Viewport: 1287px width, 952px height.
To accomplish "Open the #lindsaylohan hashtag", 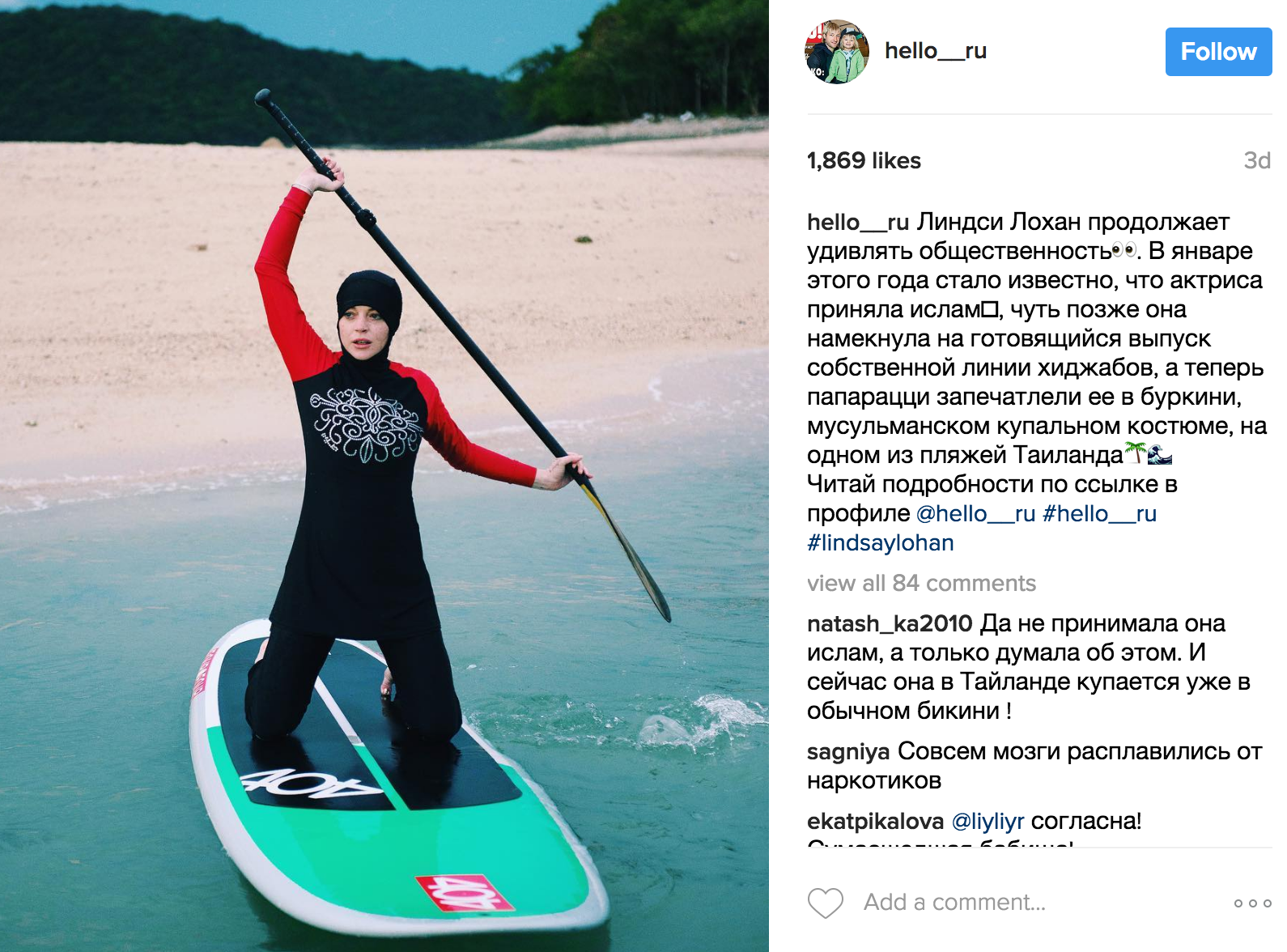I will pyautogui.click(x=881, y=542).
